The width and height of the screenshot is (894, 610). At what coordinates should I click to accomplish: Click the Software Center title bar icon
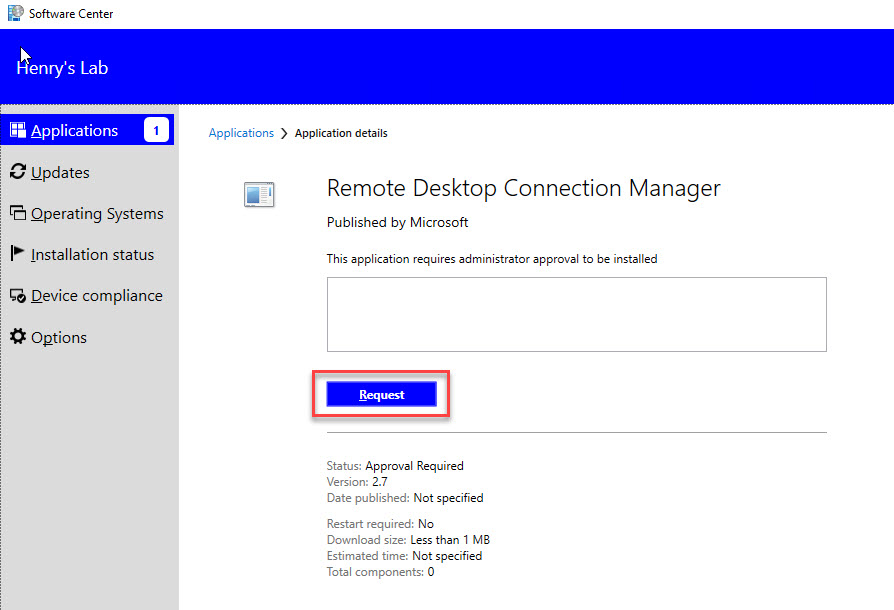coord(15,14)
